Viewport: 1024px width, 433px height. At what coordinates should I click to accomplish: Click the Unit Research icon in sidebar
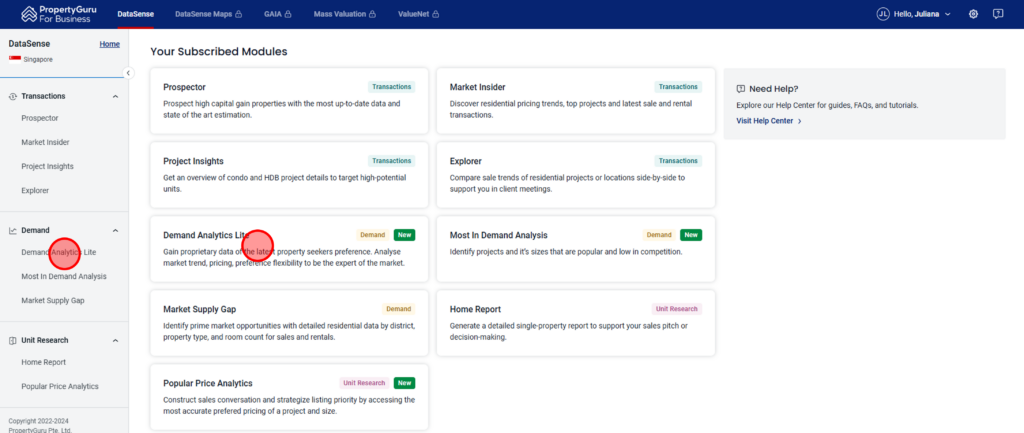click(x=12, y=340)
